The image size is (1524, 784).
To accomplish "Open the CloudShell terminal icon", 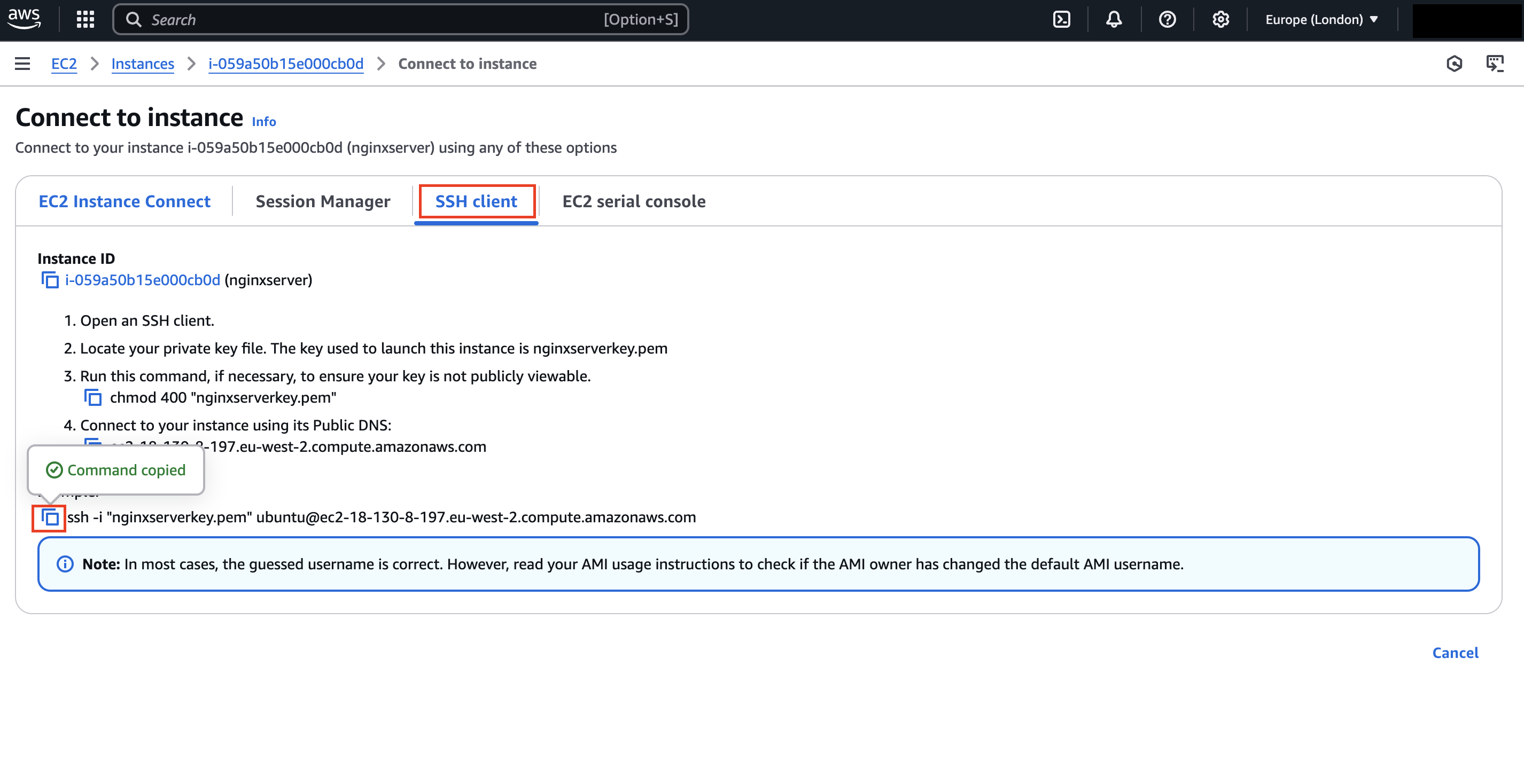I will (x=1062, y=20).
